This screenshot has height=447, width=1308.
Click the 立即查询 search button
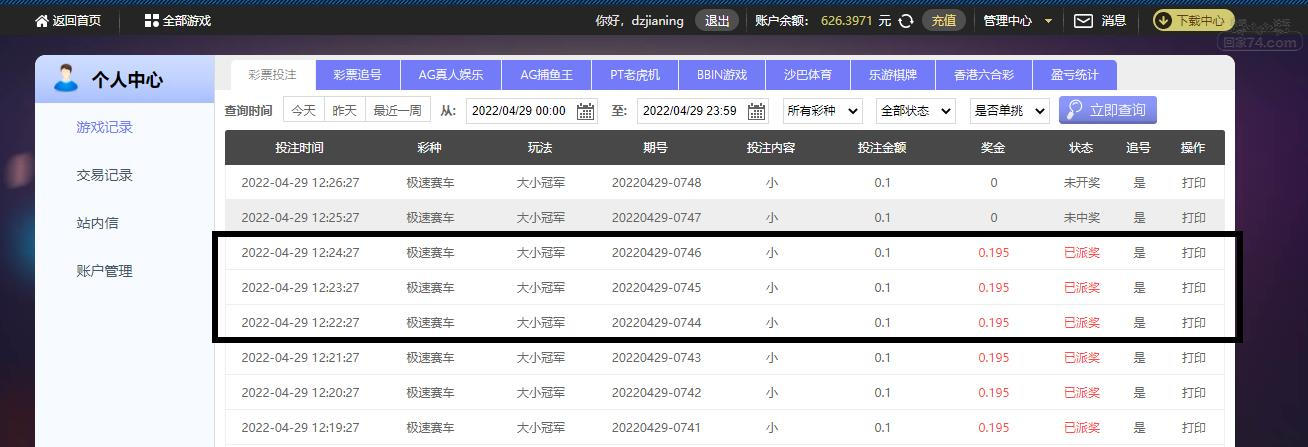pyautogui.click(x=1107, y=110)
